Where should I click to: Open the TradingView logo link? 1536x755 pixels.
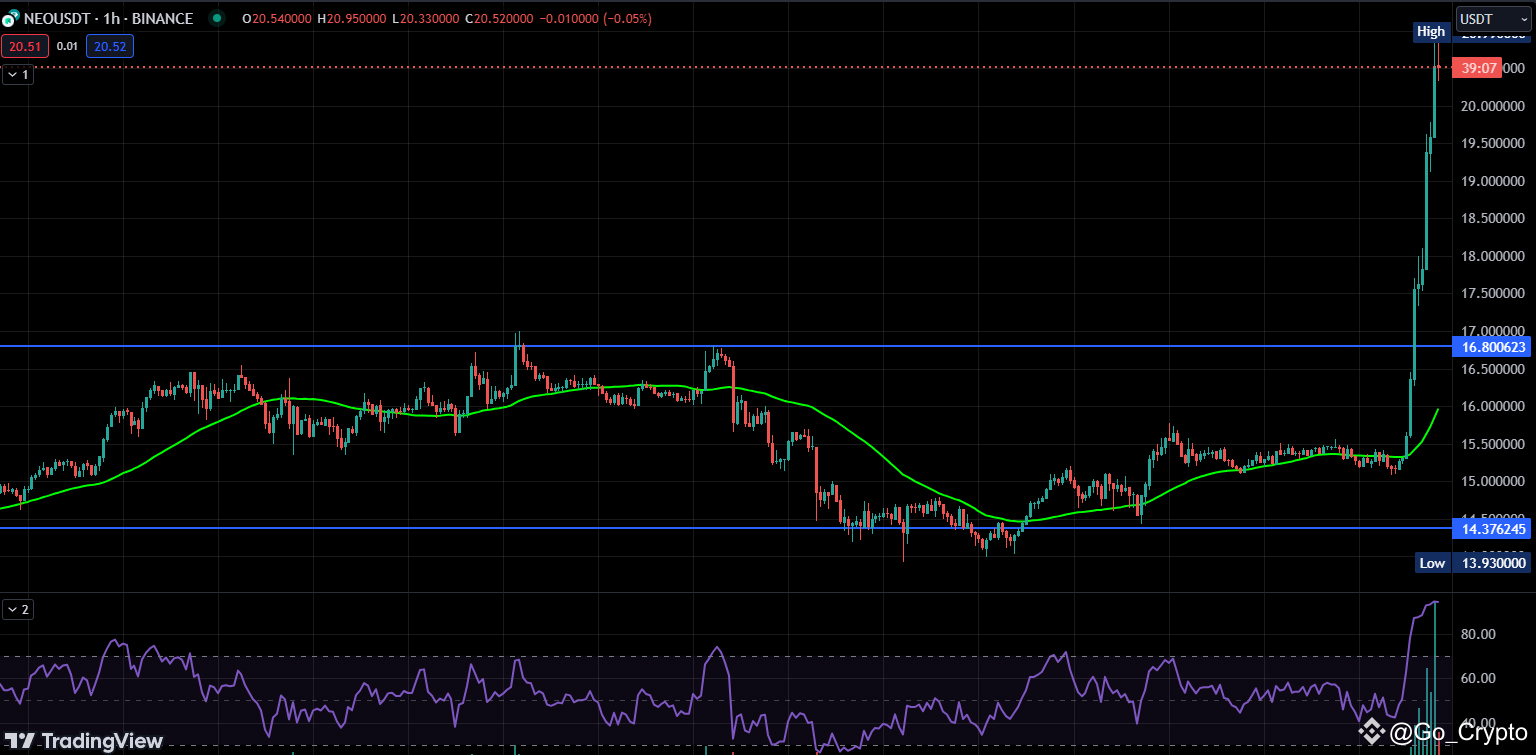(82, 741)
